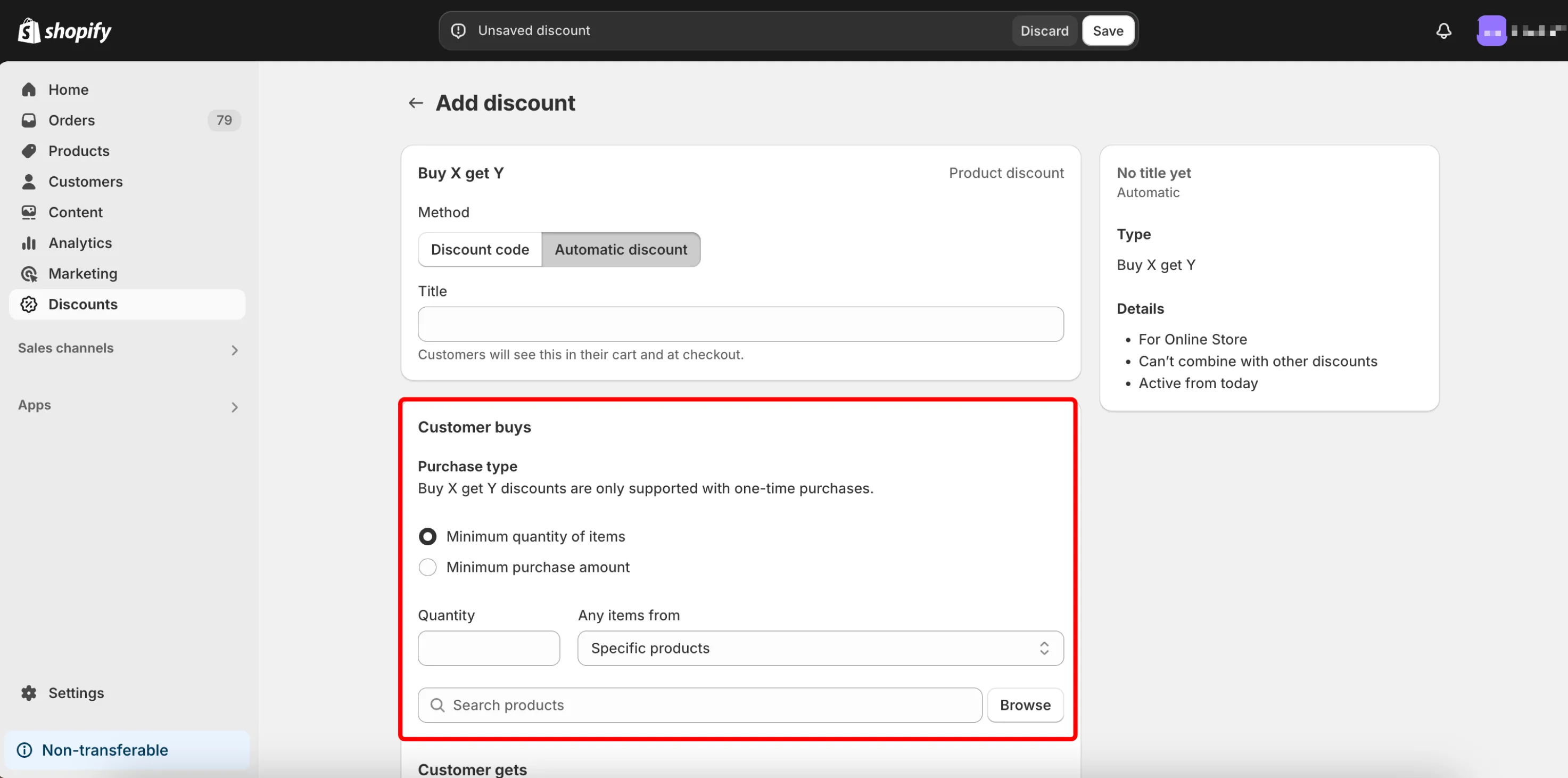Viewport: 1568px width, 778px height.
Task: Click the Home house icon
Action: [x=29, y=89]
